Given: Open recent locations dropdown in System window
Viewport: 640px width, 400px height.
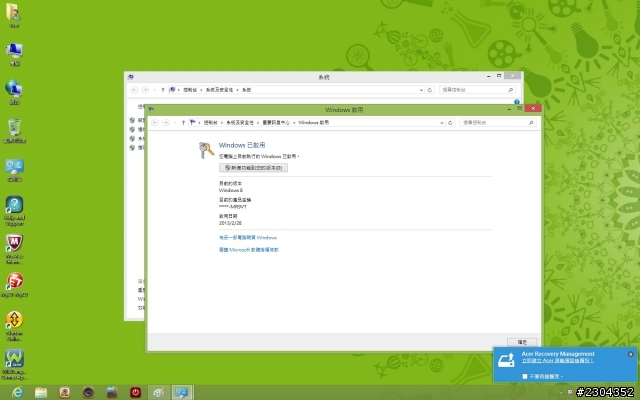Looking at the screenshot, I should [x=154, y=90].
